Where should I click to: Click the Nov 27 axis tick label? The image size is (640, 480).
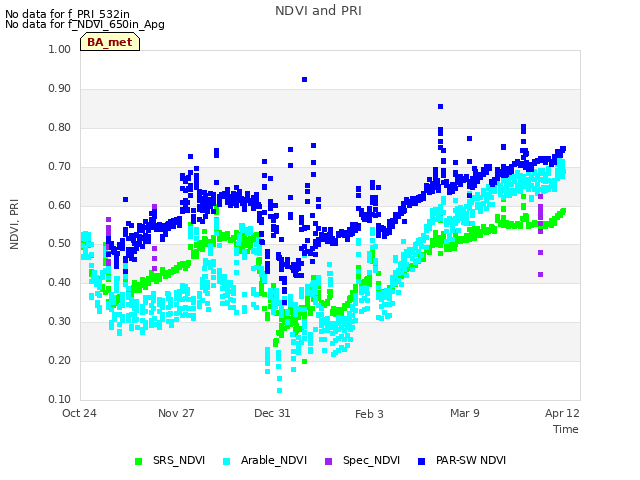176,413
